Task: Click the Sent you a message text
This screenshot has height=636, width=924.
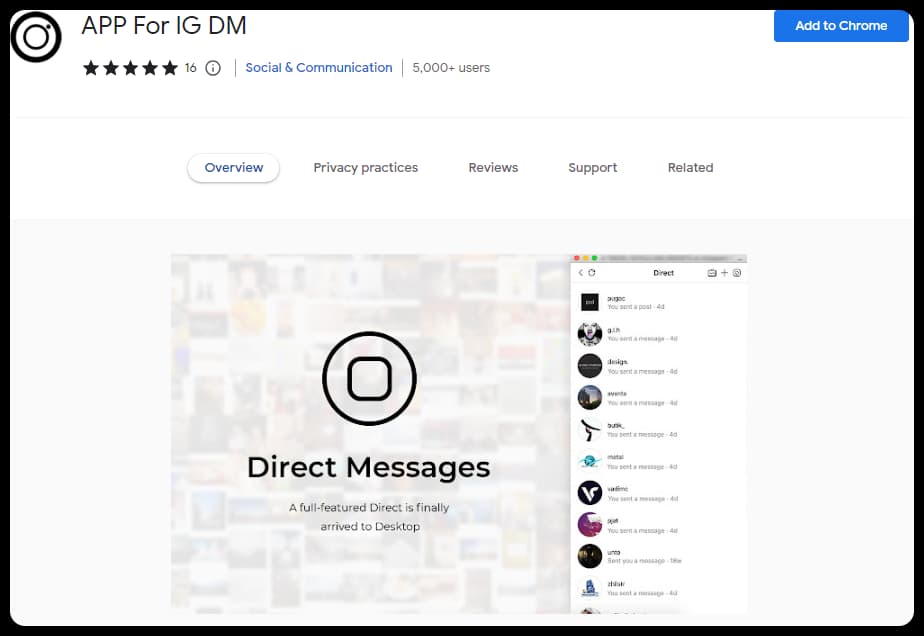Action: (x=644, y=561)
